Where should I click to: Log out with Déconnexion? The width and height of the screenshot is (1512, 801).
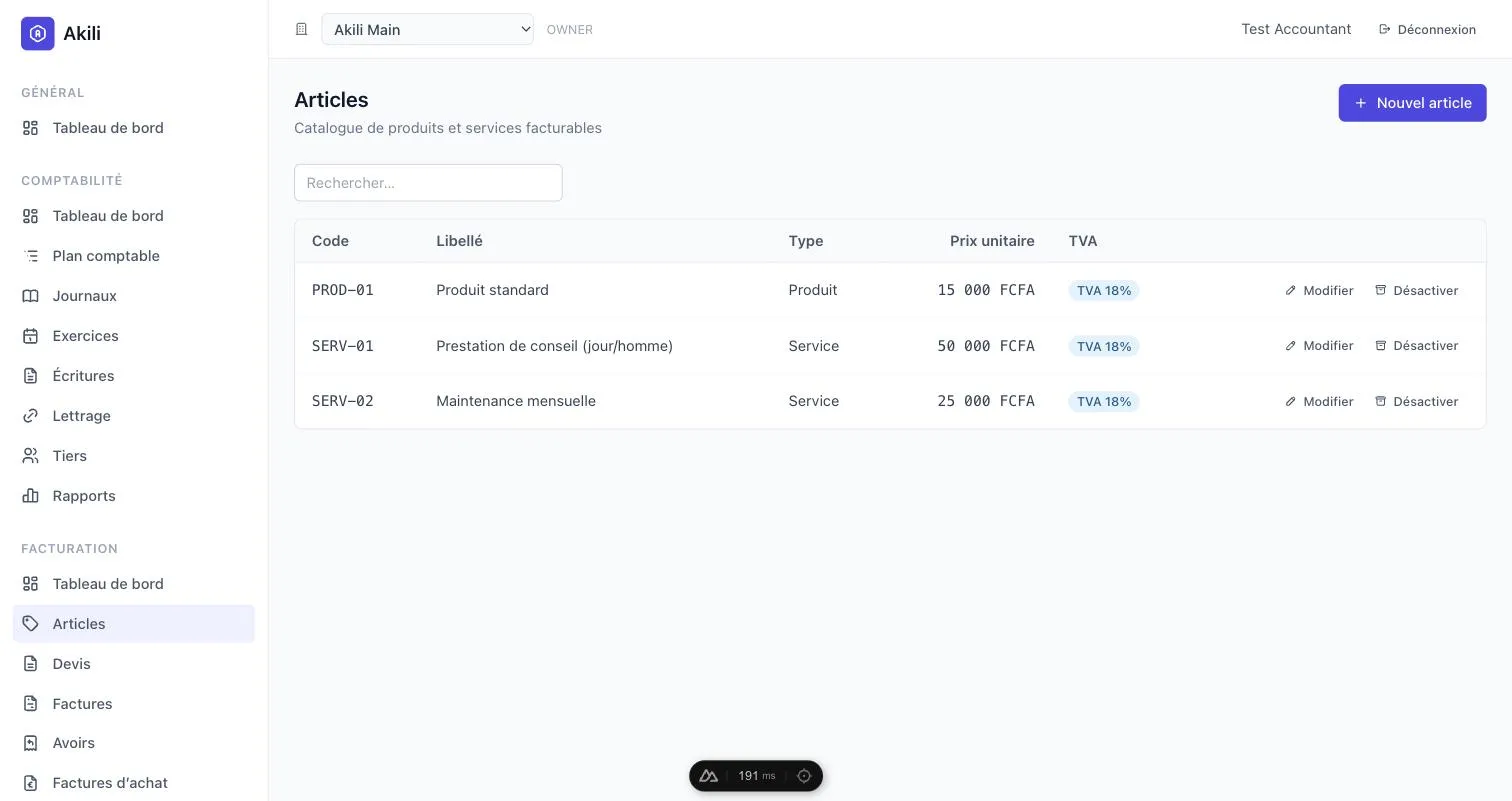(x=1427, y=29)
